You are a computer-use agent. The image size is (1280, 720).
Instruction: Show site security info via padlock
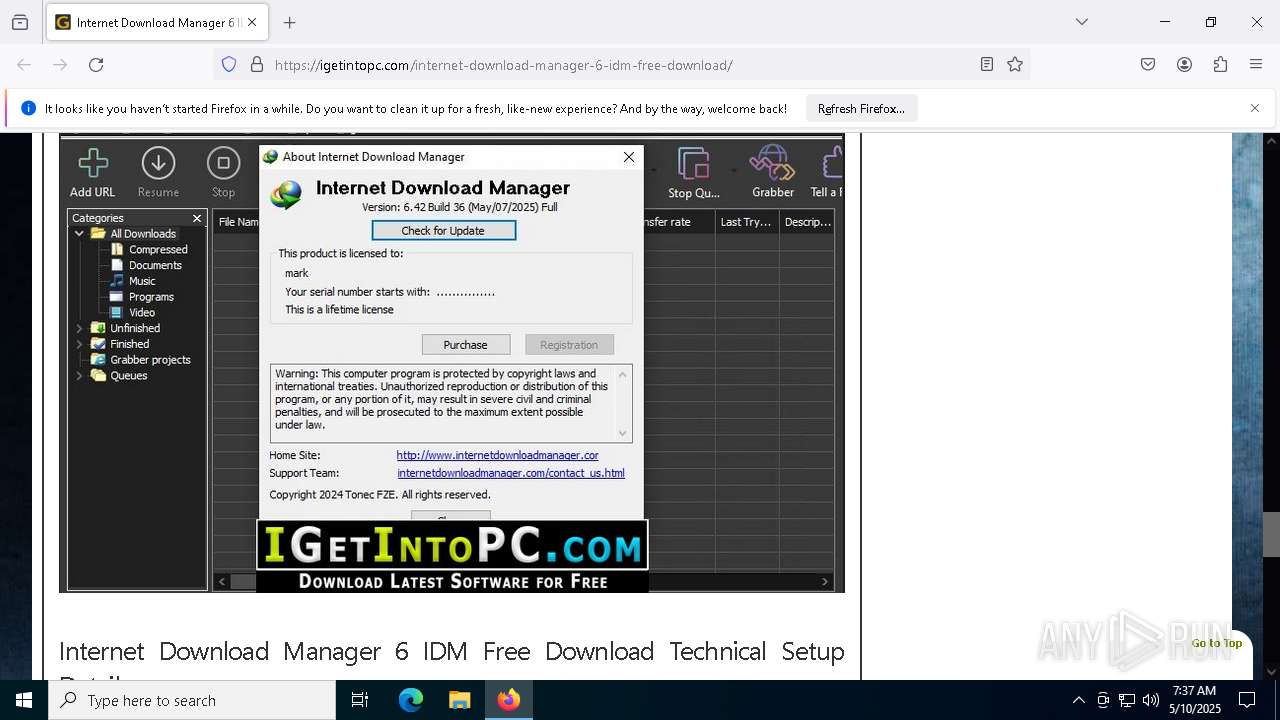(x=257, y=65)
